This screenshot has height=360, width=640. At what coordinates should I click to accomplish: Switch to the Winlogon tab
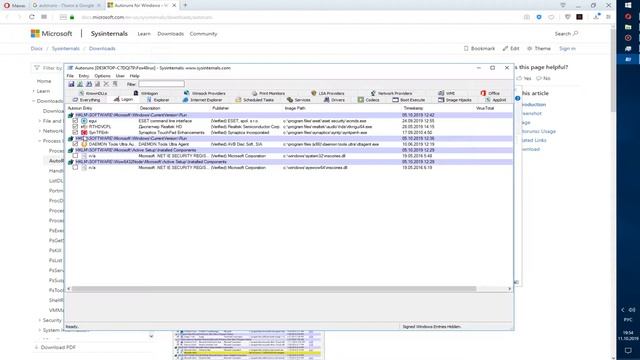146,93
